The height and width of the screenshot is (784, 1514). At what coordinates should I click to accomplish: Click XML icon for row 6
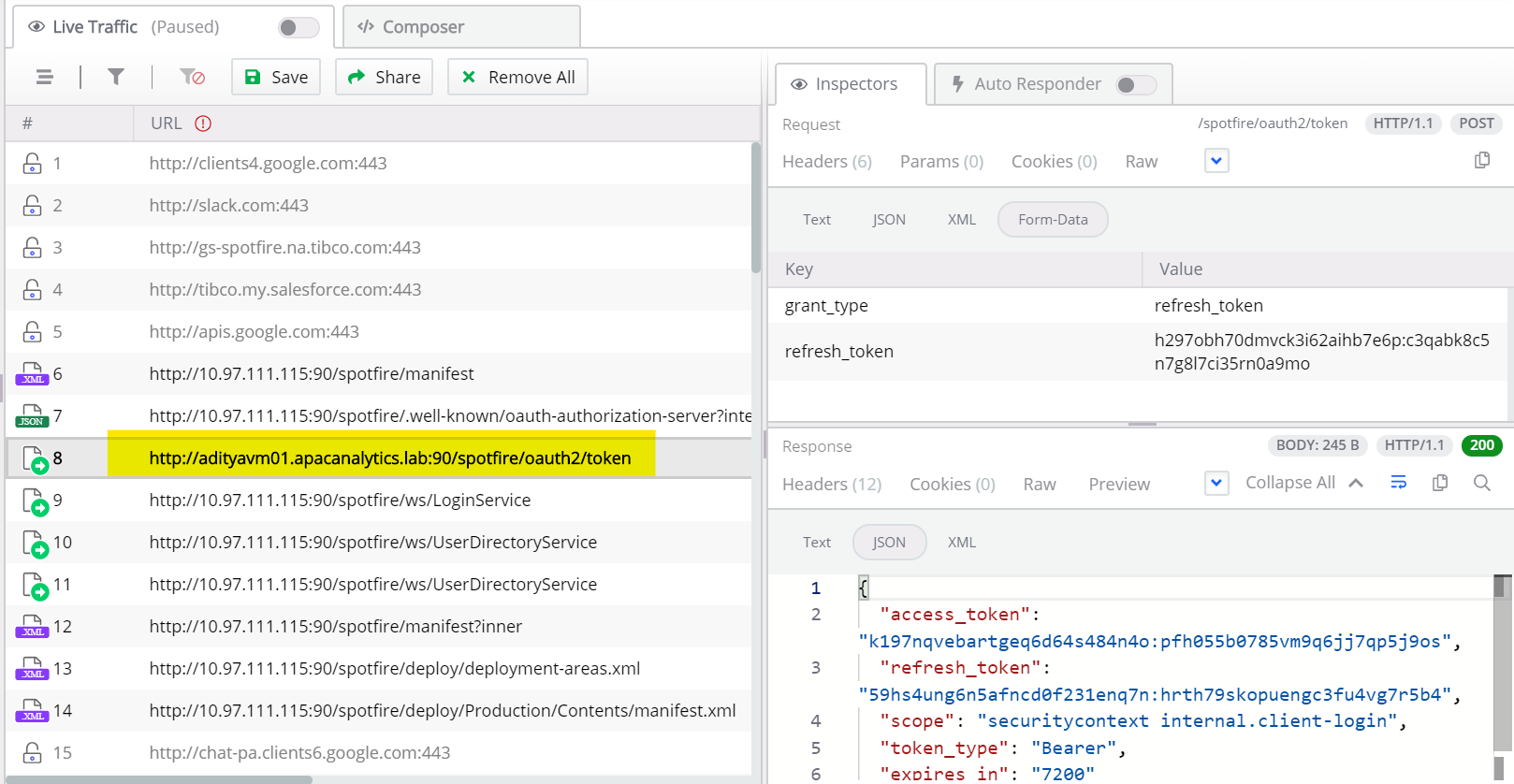point(32,374)
